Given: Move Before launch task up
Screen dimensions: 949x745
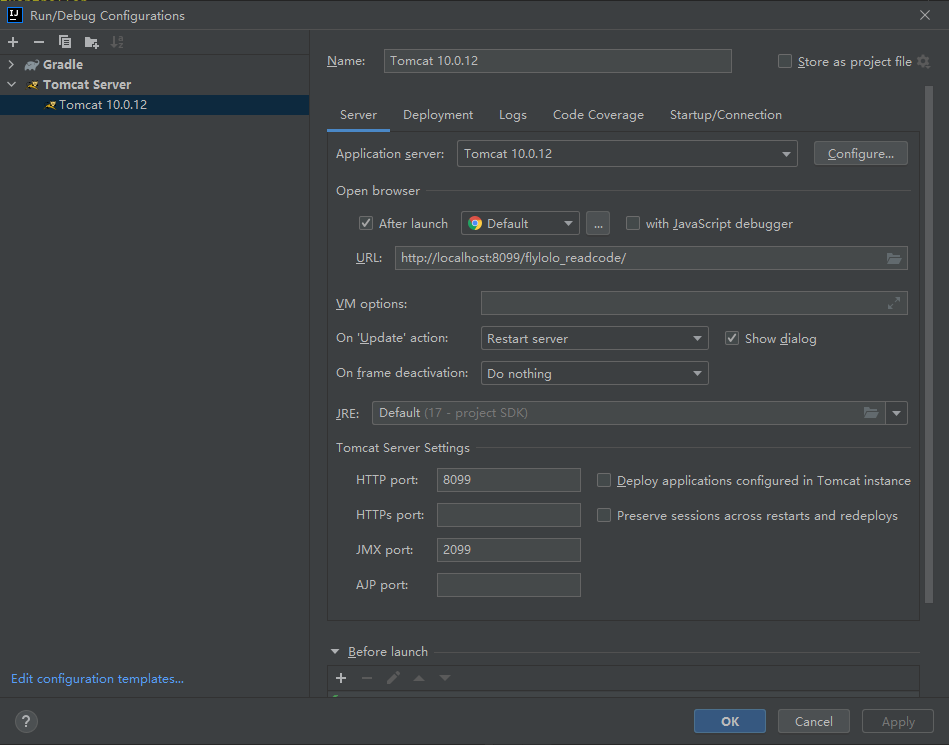Looking at the screenshot, I should (x=419, y=678).
